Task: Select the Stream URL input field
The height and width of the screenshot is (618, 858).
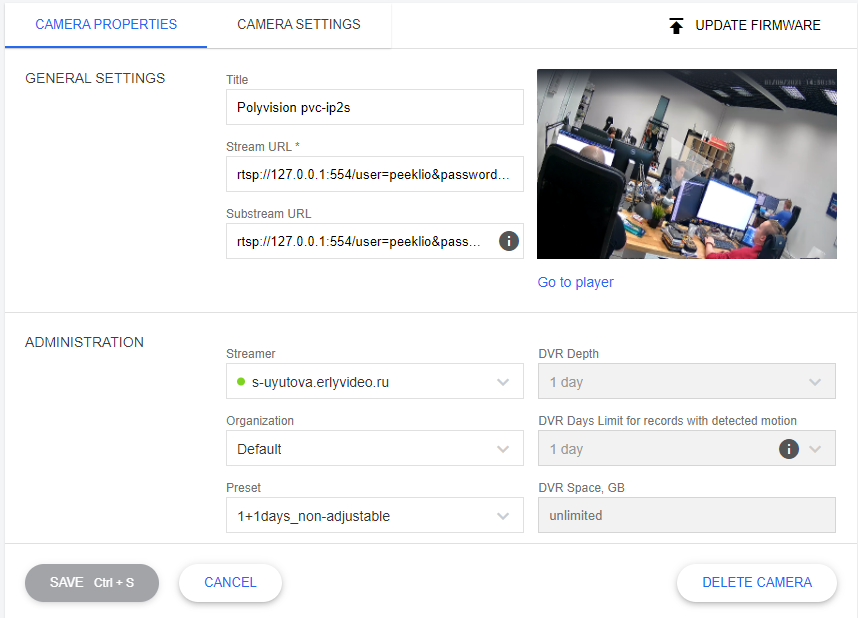Action: point(374,173)
